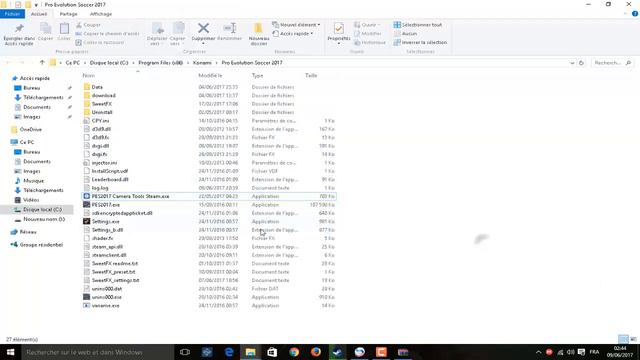Select Téléchargements under Accès rapide

tap(43, 98)
